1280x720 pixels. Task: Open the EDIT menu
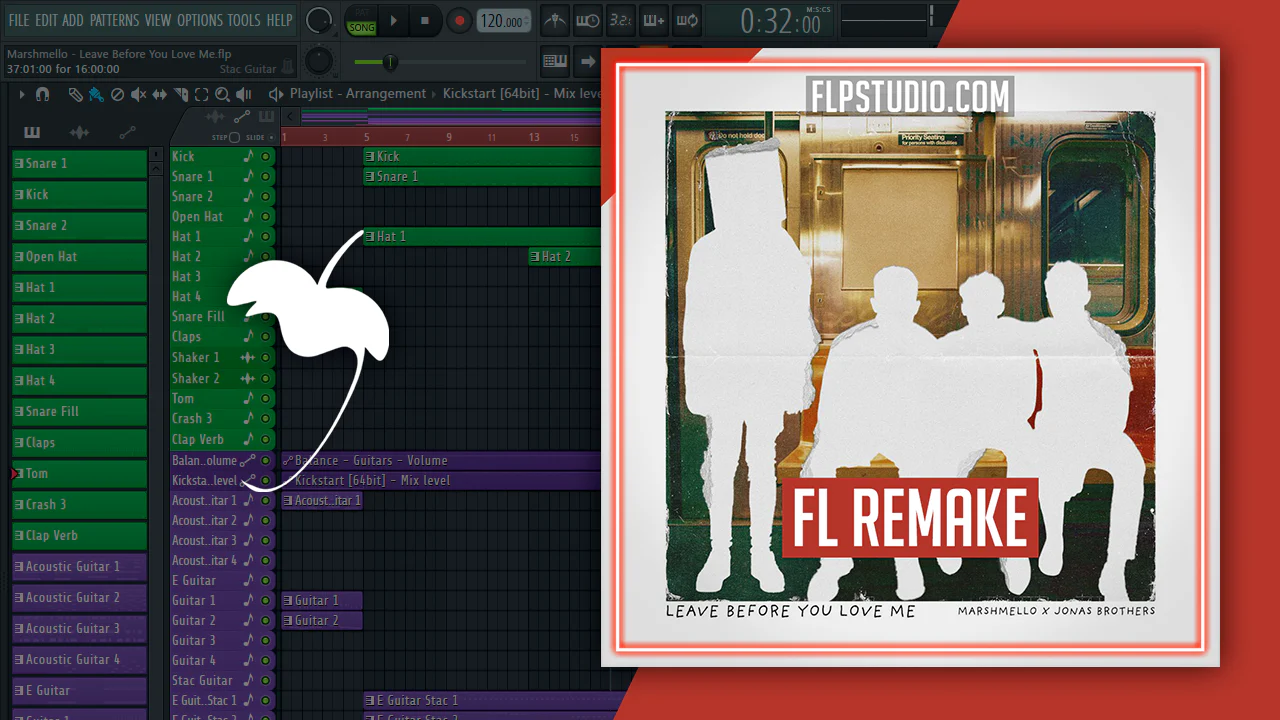click(46, 20)
